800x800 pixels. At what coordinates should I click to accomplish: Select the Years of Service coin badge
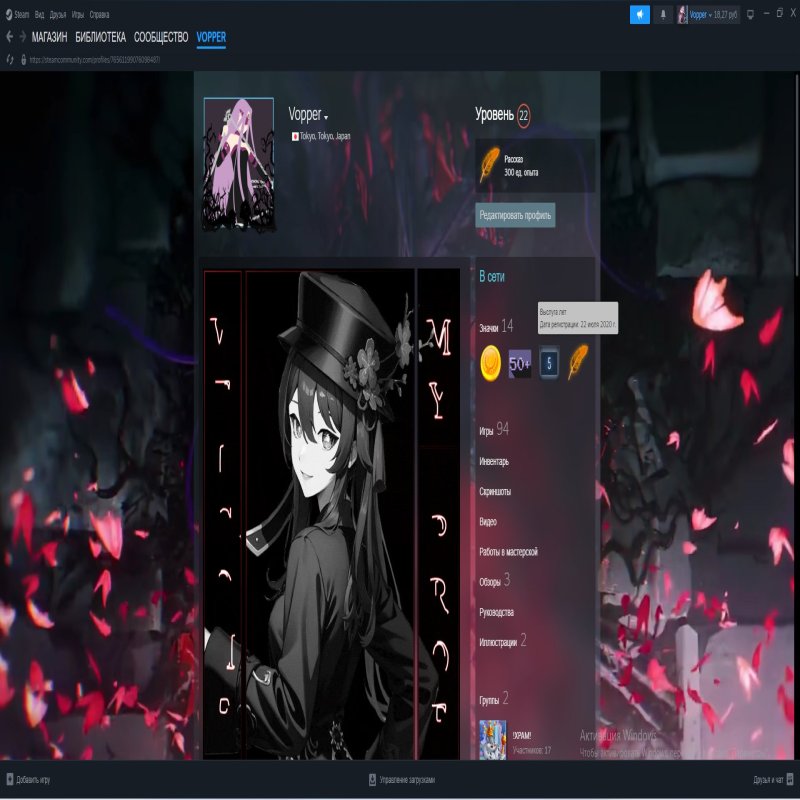(490, 360)
